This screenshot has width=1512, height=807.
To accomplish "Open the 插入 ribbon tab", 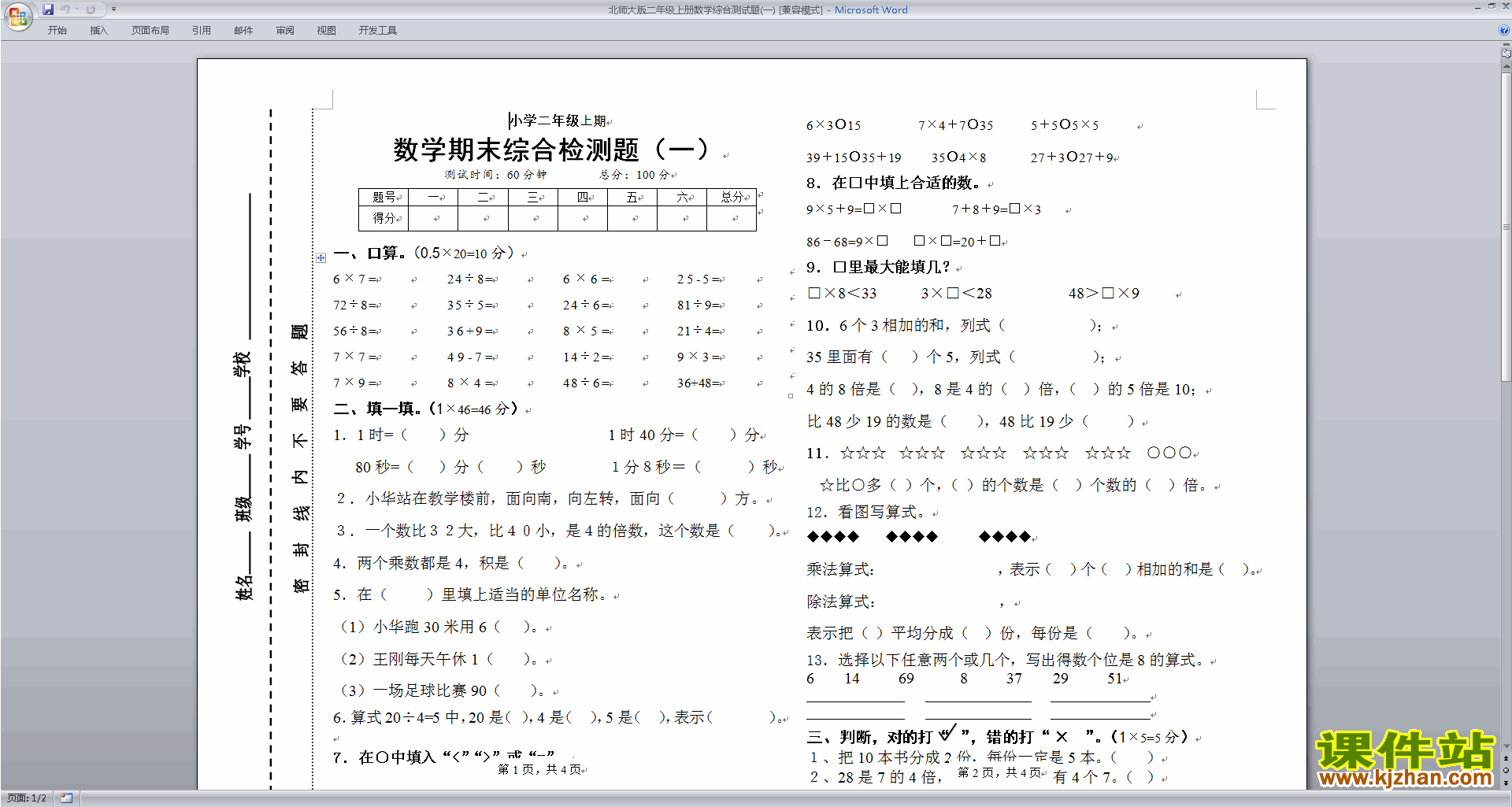I will 98,31.
